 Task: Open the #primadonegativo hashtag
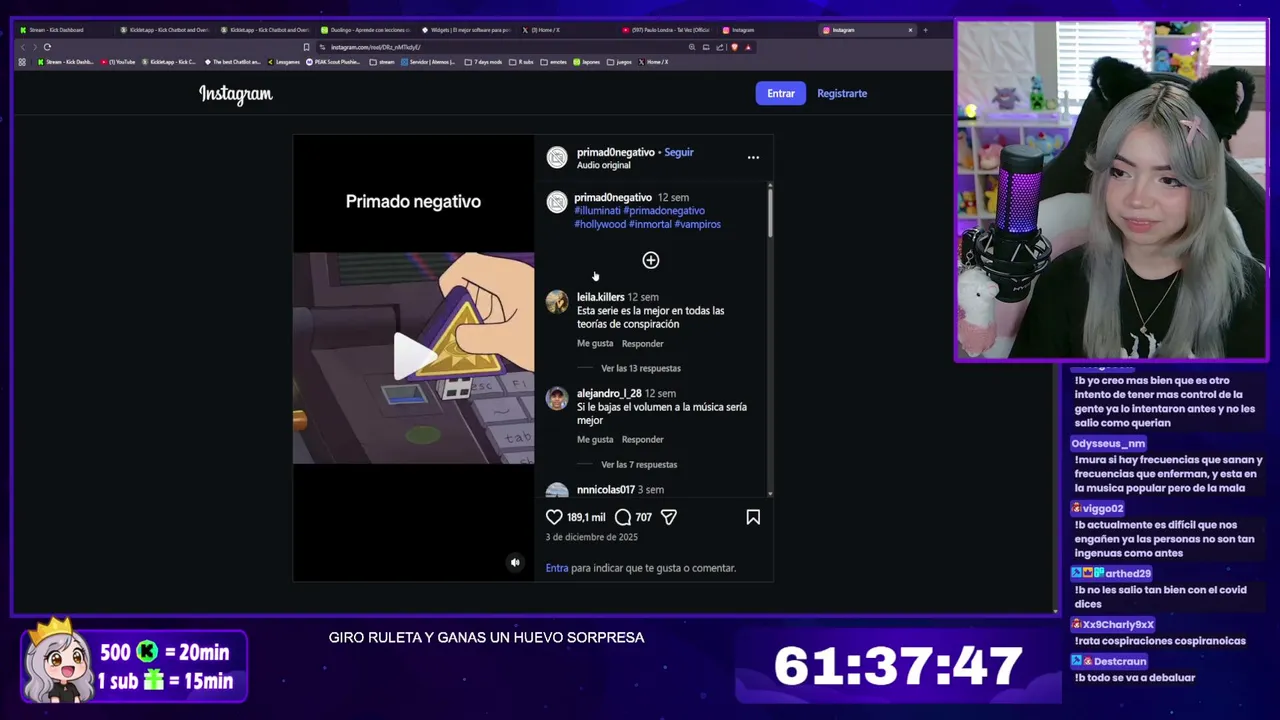pos(664,211)
